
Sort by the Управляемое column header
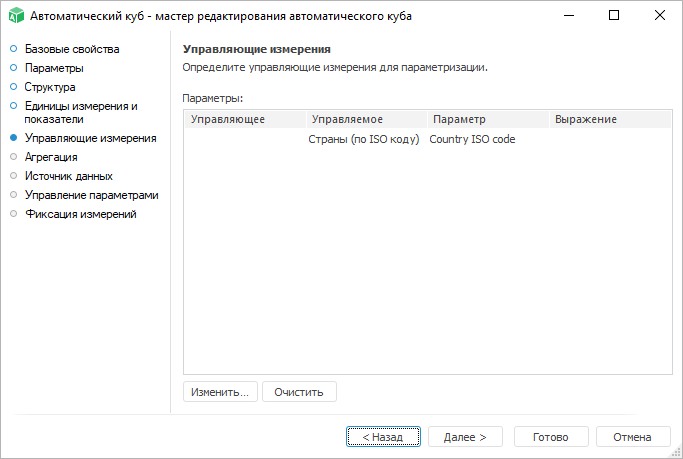366,119
